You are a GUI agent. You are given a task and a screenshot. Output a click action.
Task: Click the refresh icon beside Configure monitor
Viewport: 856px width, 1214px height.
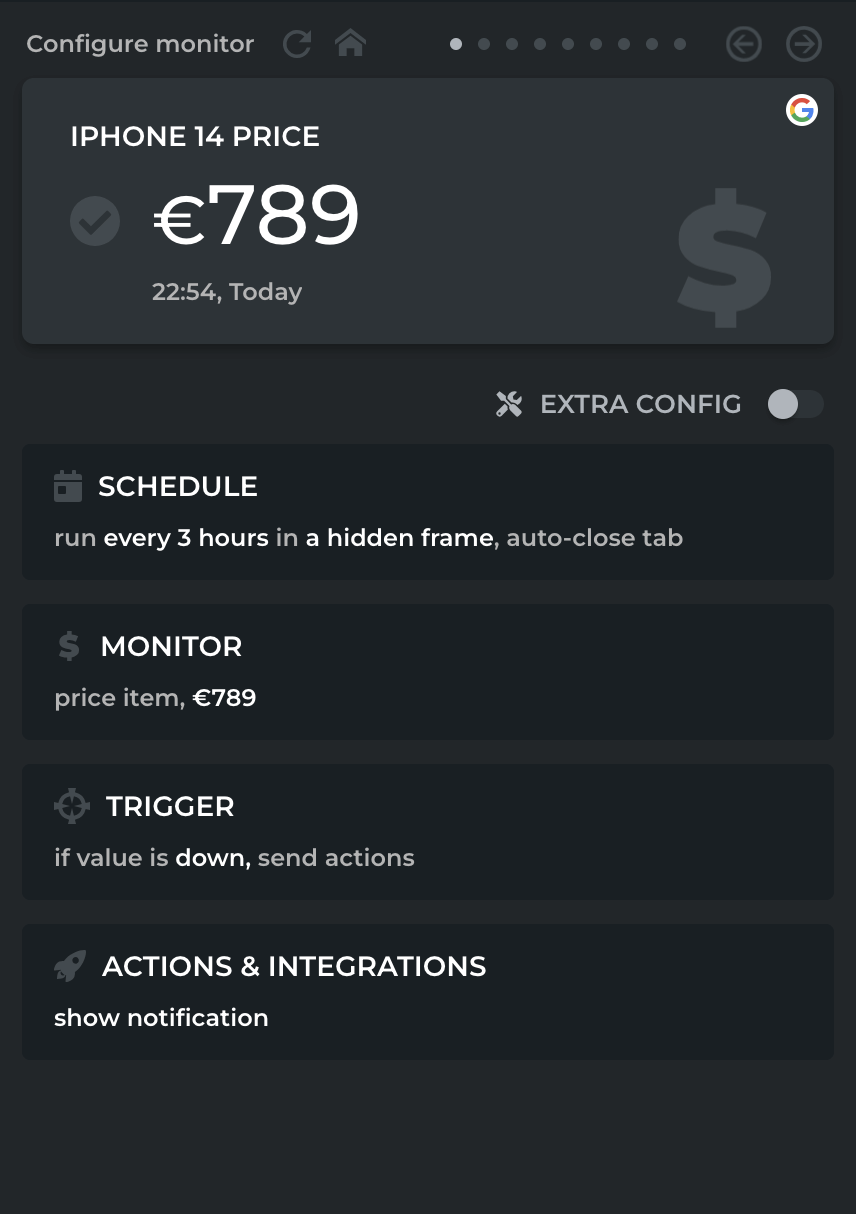pyautogui.click(x=297, y=44)
